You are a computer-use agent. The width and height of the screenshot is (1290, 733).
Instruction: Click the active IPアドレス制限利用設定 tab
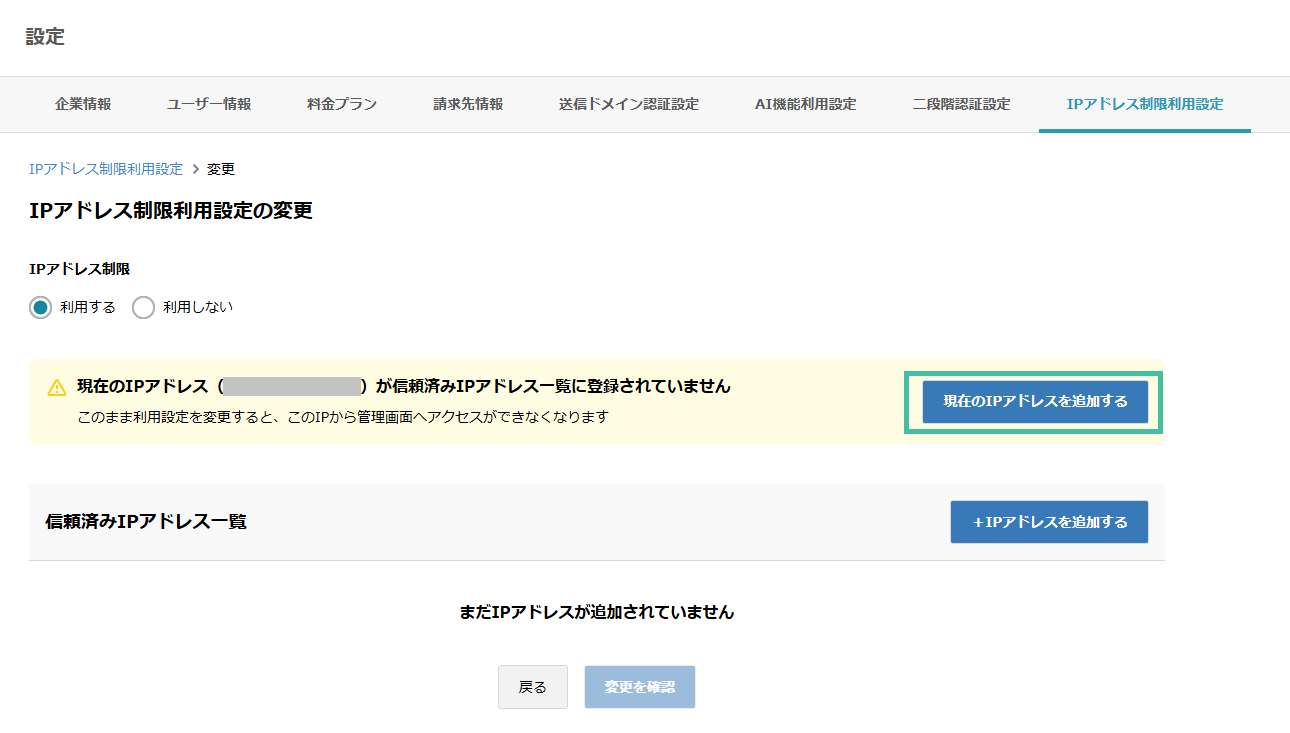pyautogui.click(x=1144, y=103)
